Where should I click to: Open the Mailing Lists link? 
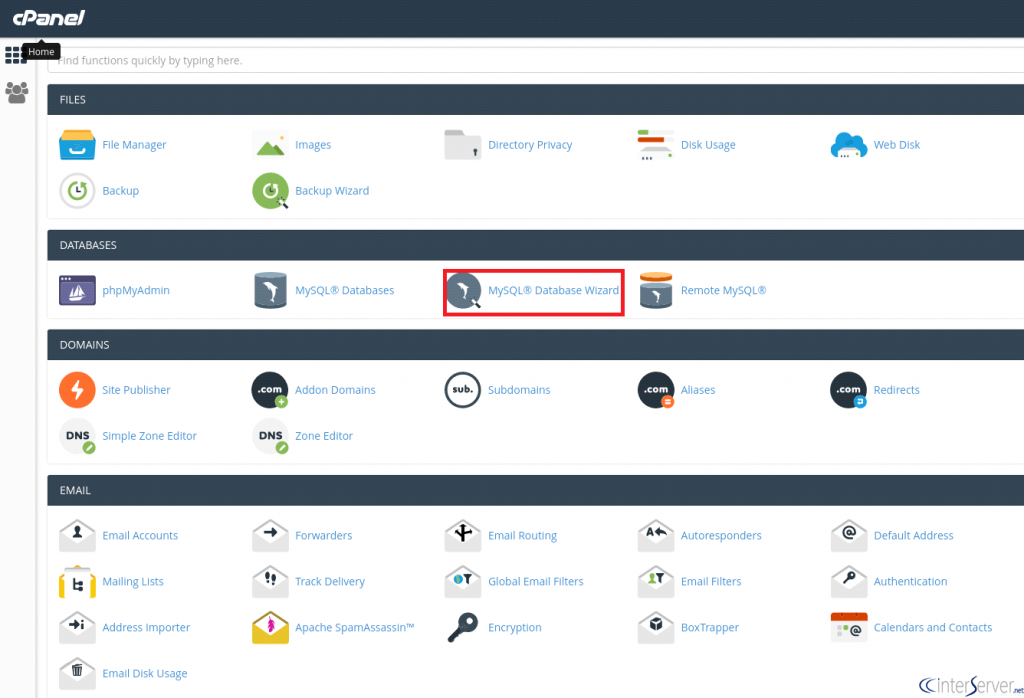pos(133,582)
